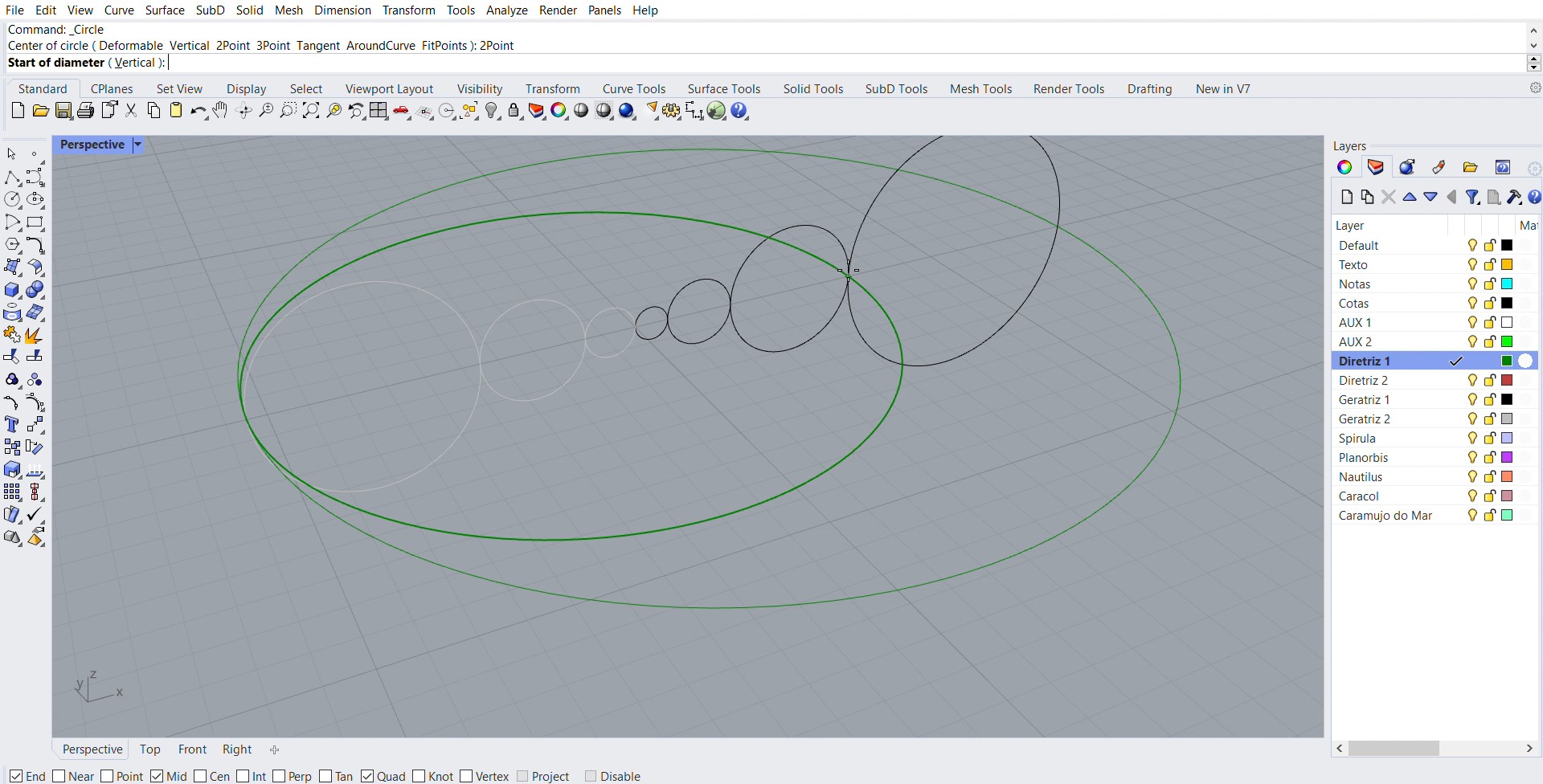Click the red car Set View icon
The width and height of the screenshot is (1543, 784).
coord(402,111)
